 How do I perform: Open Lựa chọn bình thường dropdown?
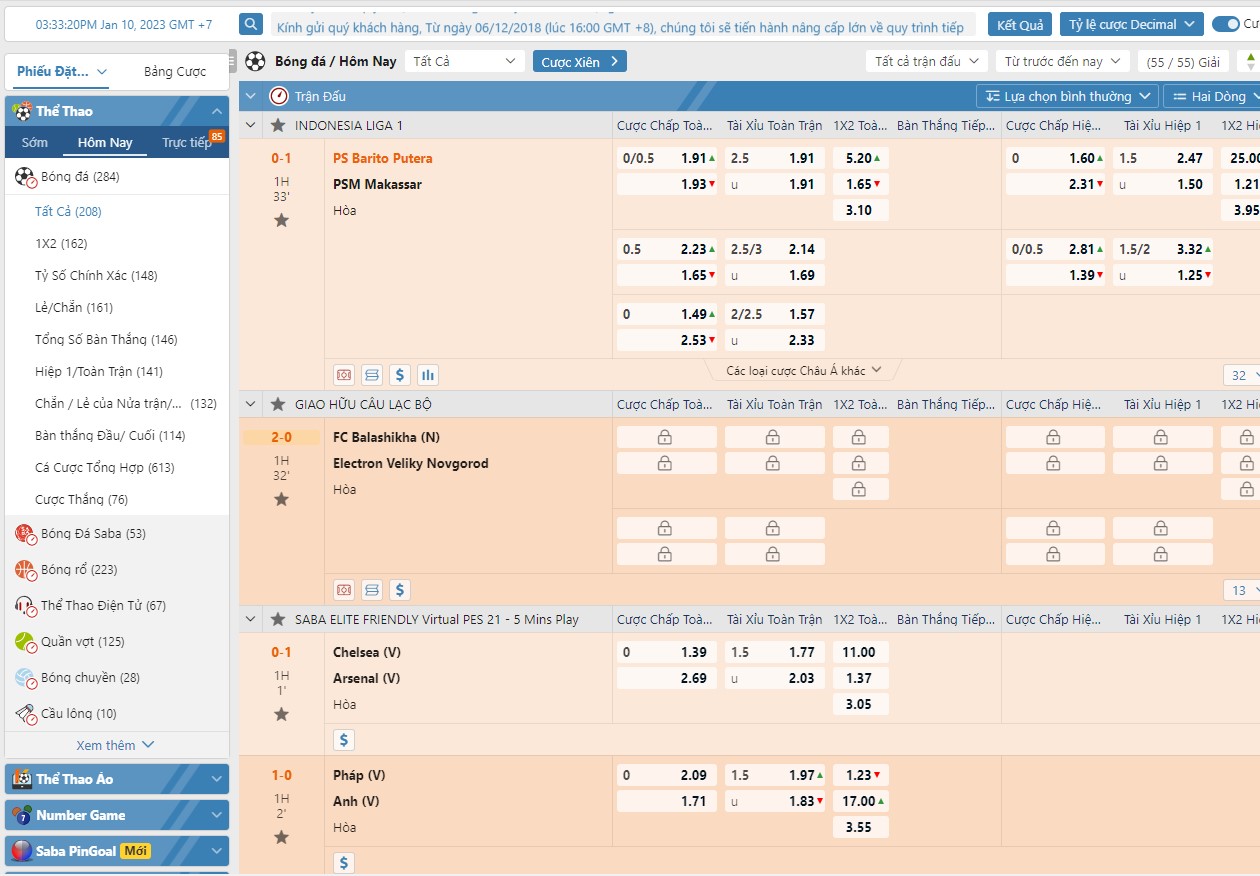[x=1067, y=96]
